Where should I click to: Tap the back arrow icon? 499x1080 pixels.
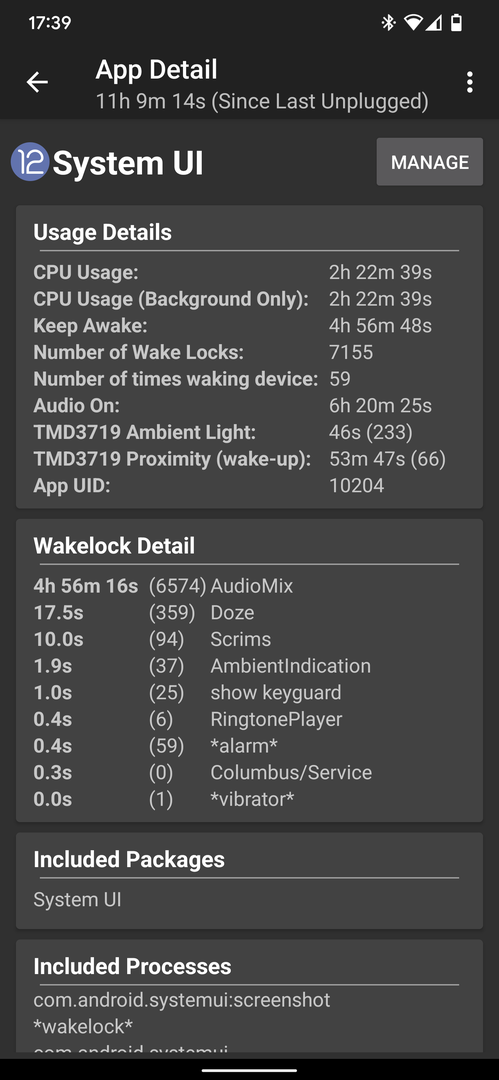[x=37, y=82]
